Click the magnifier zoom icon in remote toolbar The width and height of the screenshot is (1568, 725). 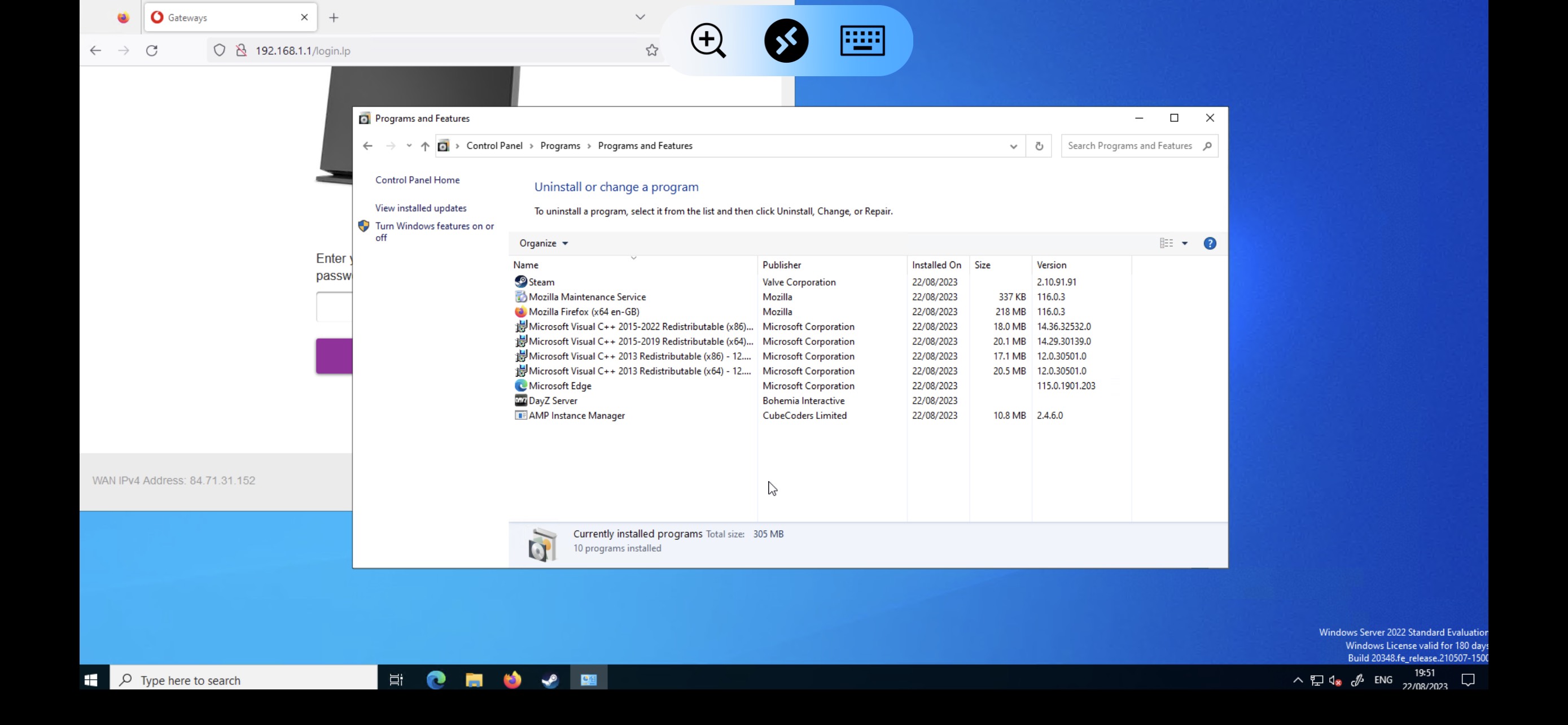(708, 41)
